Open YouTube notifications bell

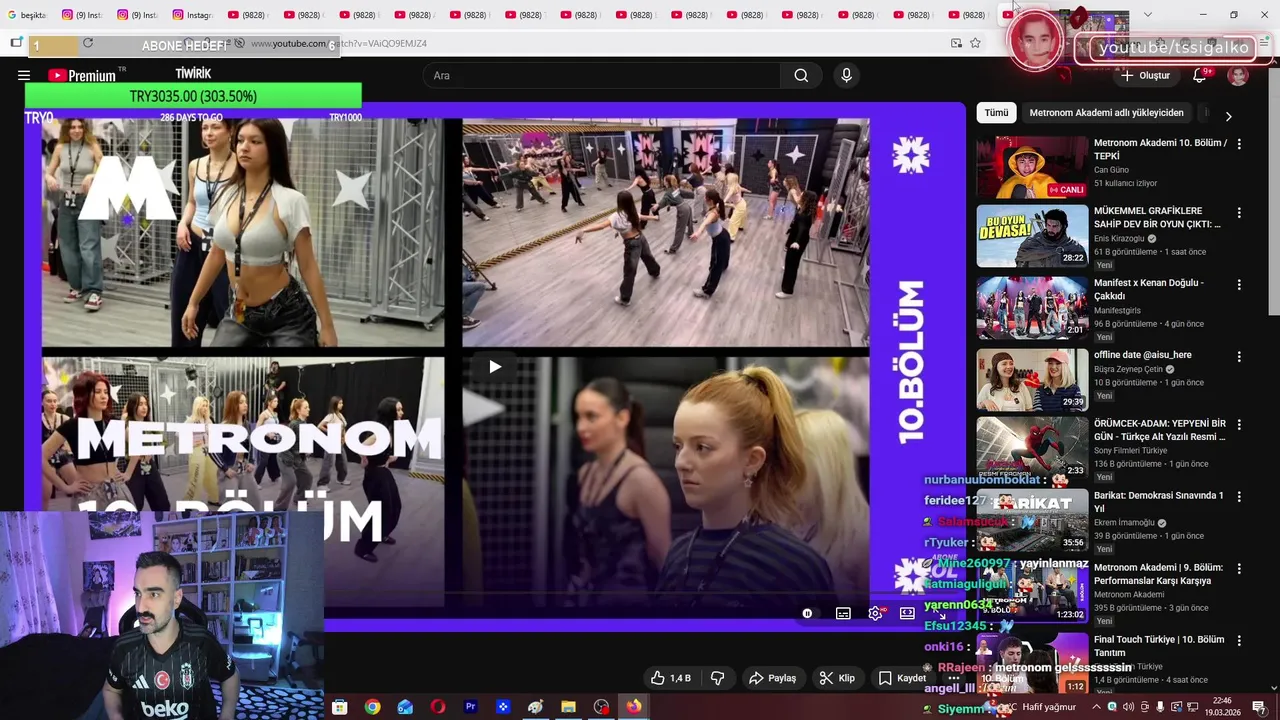(1199, 75)
